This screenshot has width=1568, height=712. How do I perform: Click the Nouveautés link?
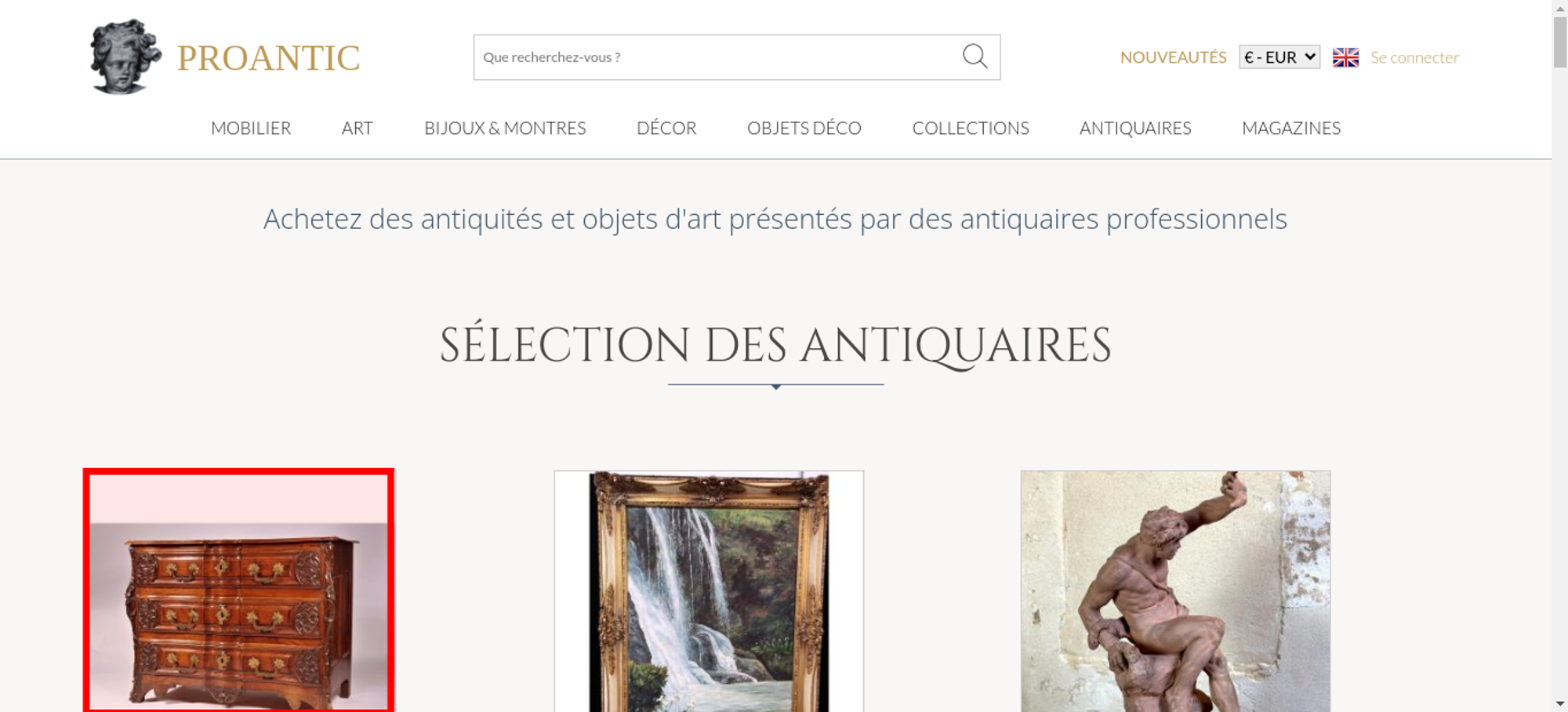click(x=1173, y=57)
